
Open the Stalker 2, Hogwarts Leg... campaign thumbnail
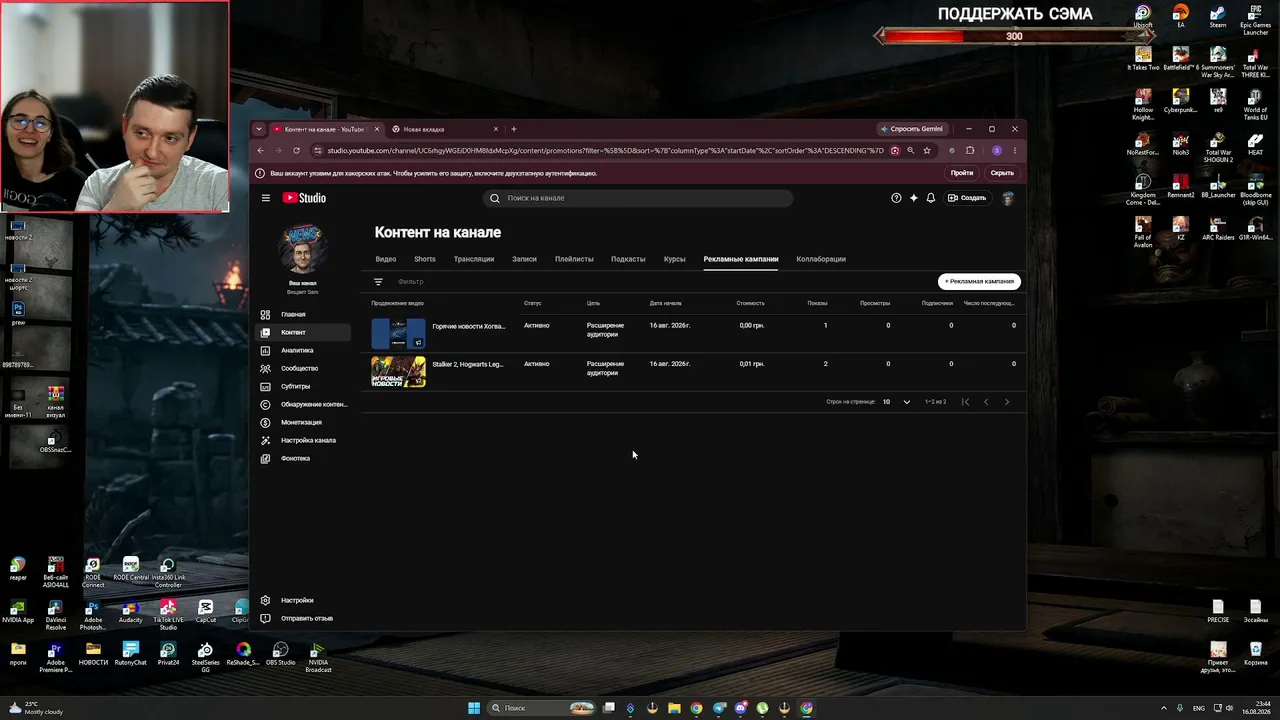[398, 372]
